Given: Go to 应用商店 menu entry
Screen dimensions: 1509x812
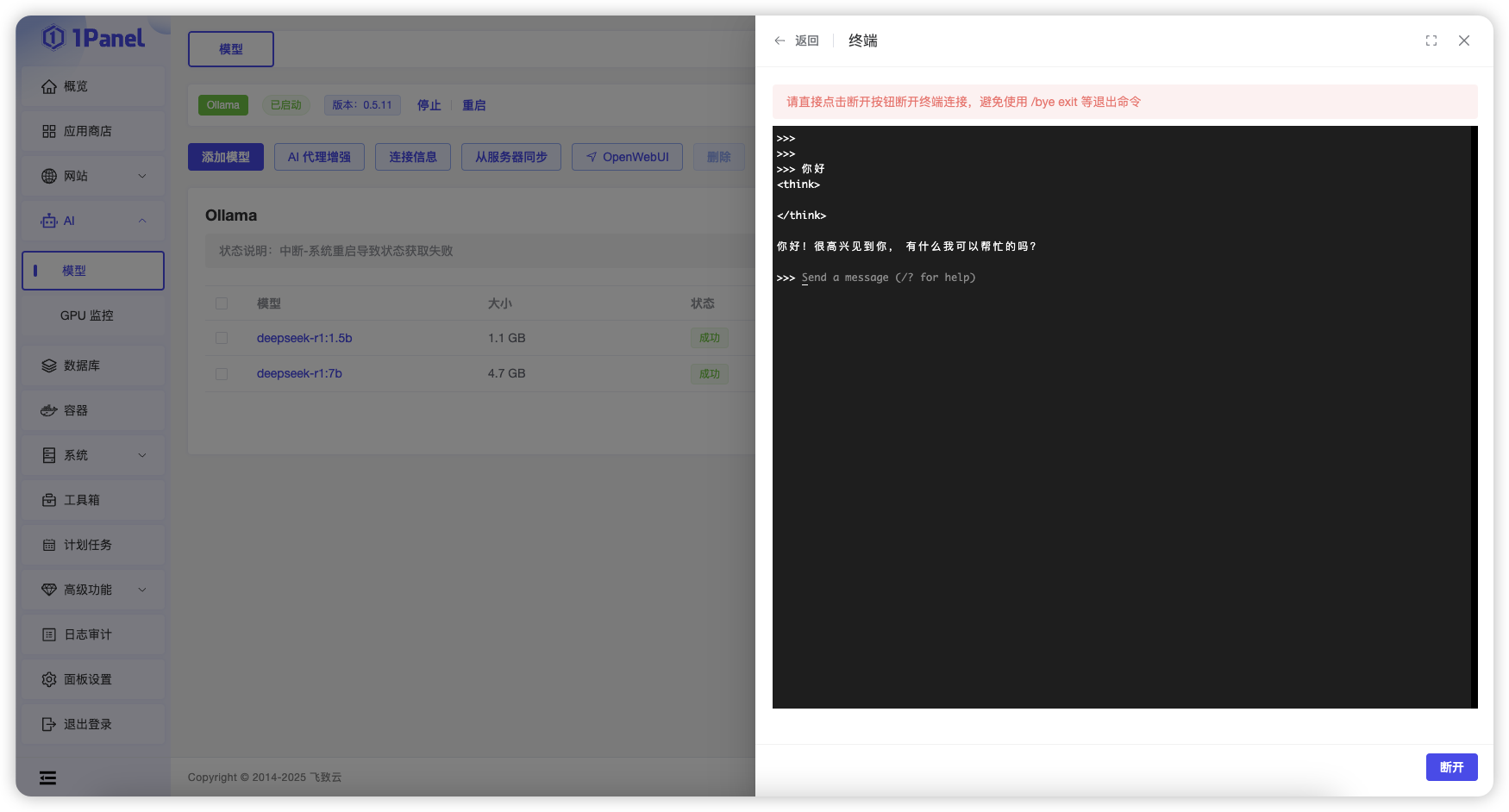Looking at the screenshot, I should (93, 131).
